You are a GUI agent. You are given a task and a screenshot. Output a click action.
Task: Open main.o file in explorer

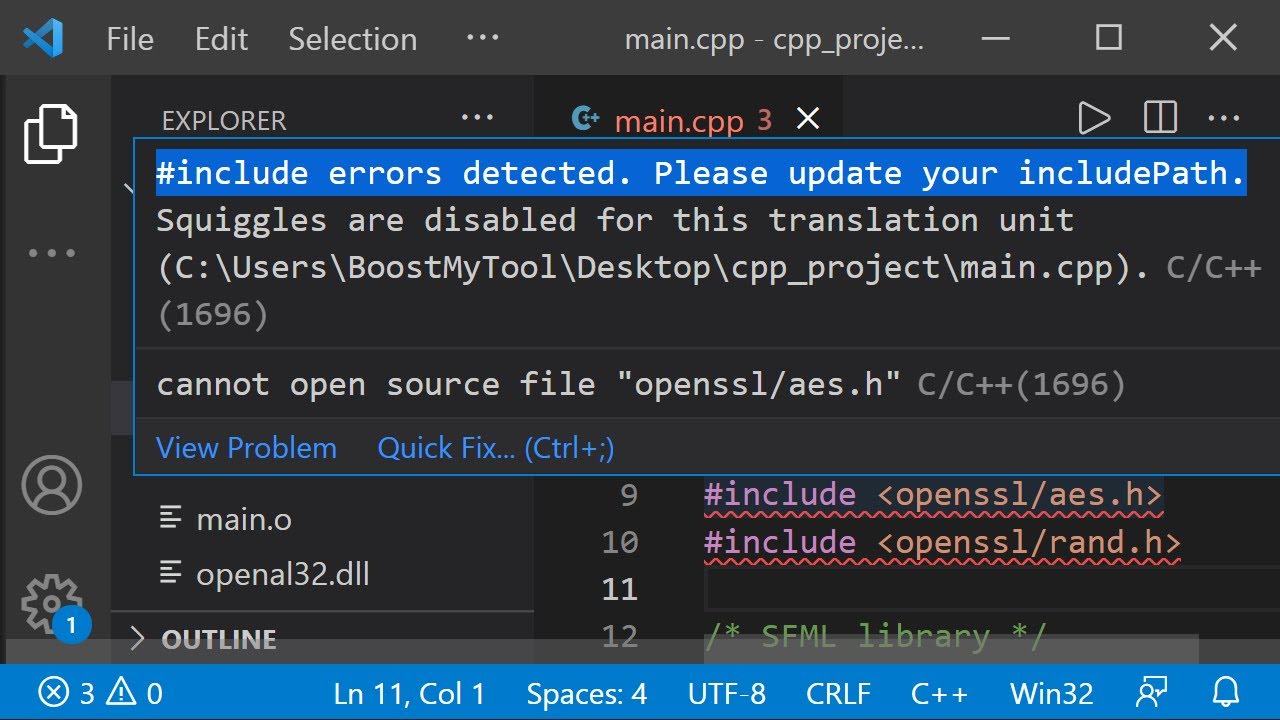[x=243, y=519]
